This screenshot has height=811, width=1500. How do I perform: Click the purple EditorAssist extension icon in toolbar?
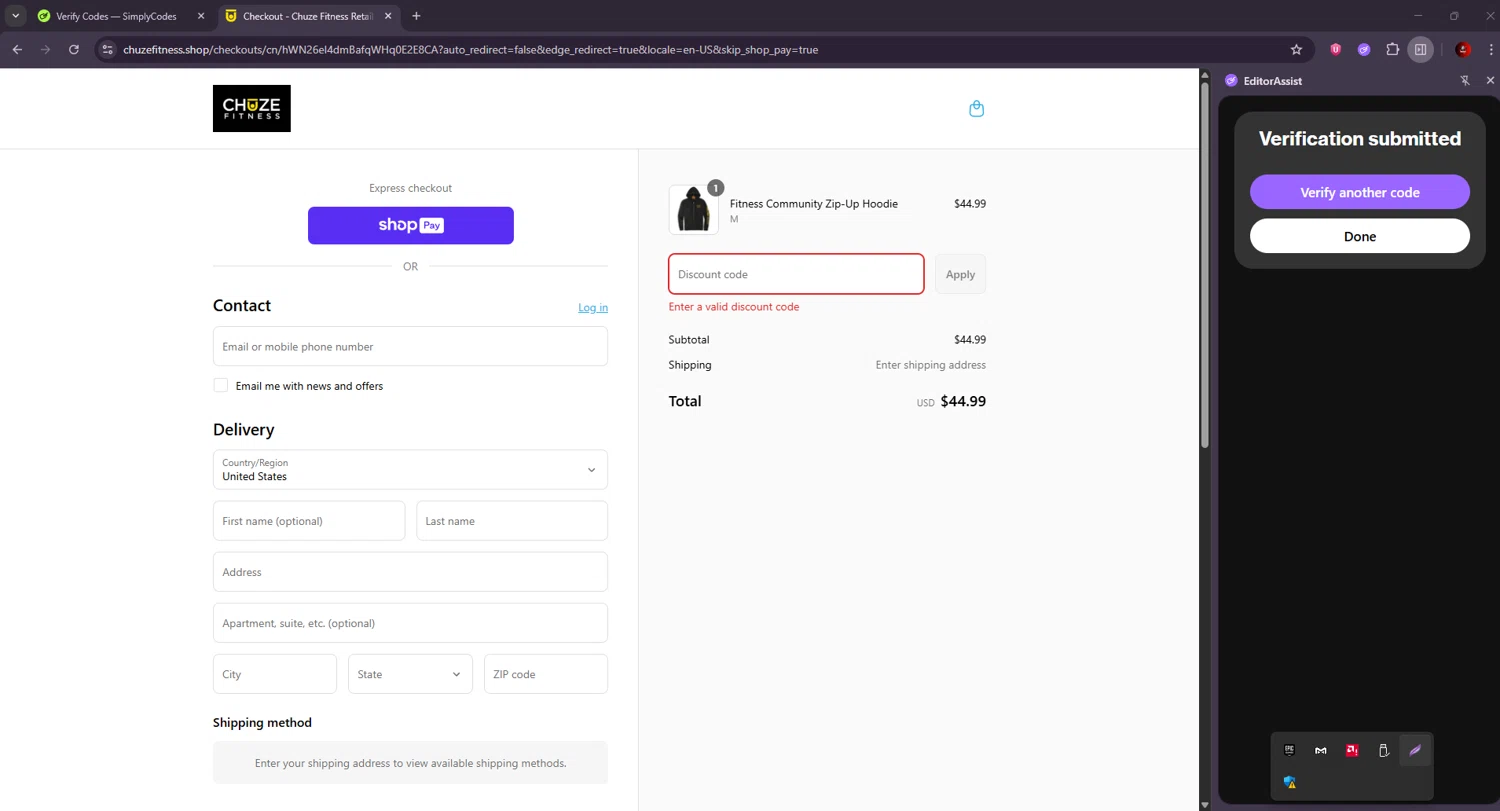tap(1364, 49)
